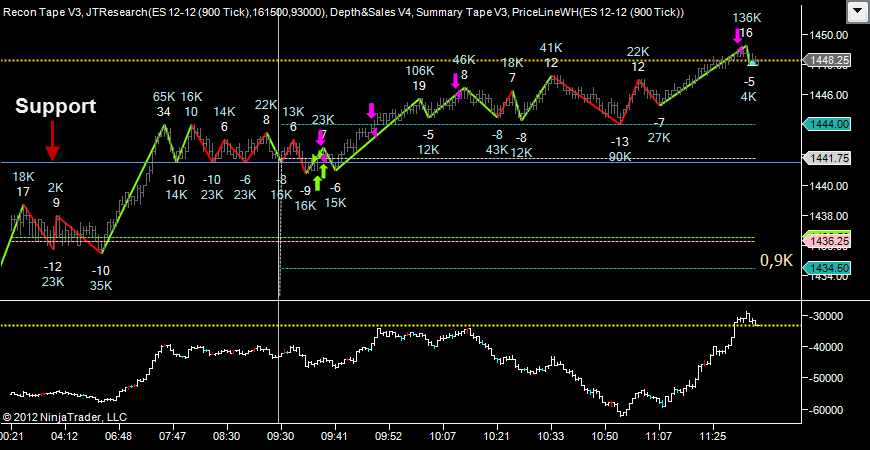Screen dimensions: 870x450
Task: Select the -40000 lower panel axis label
Action: pos(827,347)
